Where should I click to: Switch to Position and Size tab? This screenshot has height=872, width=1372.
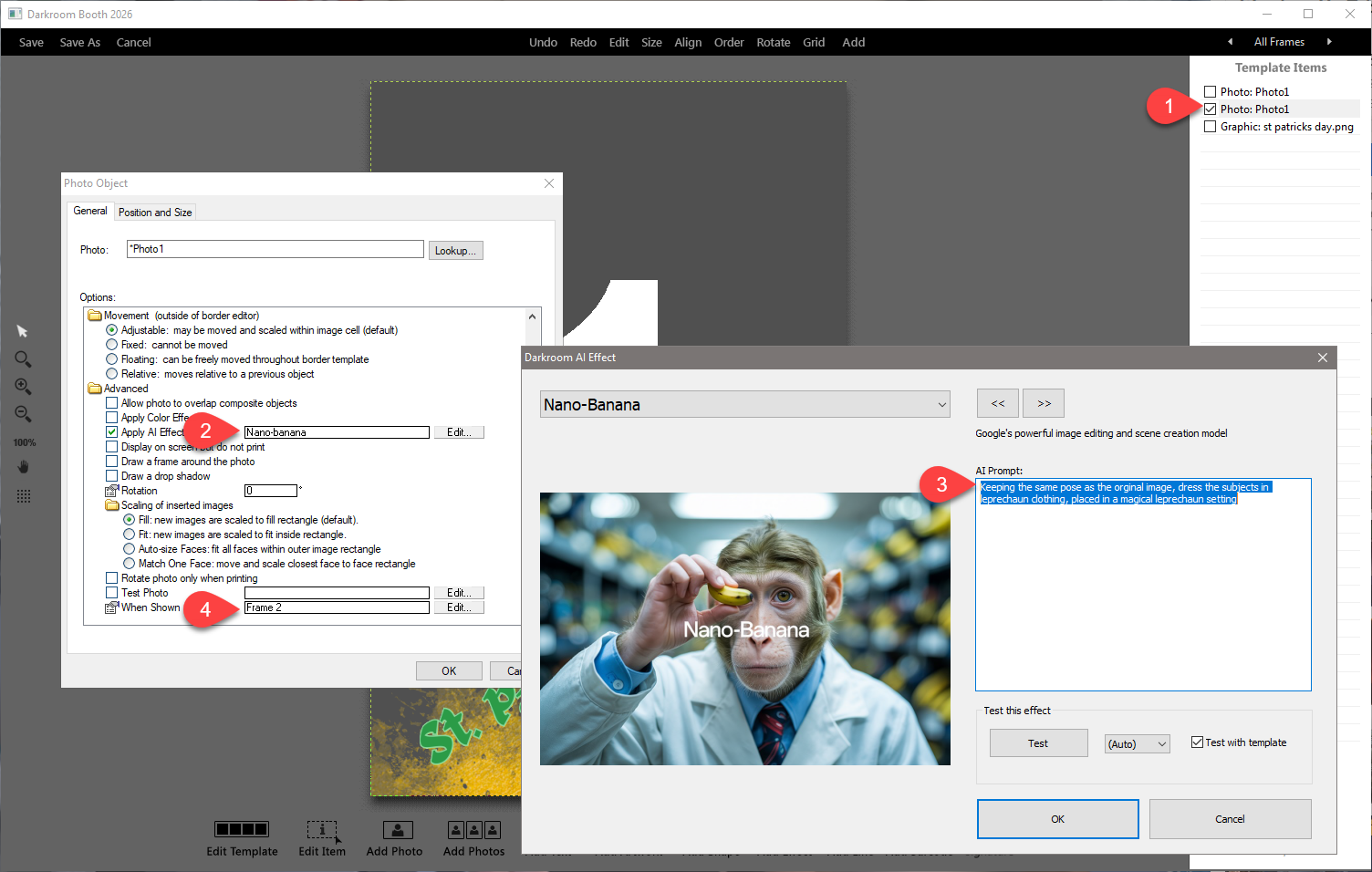pos(155,213)
